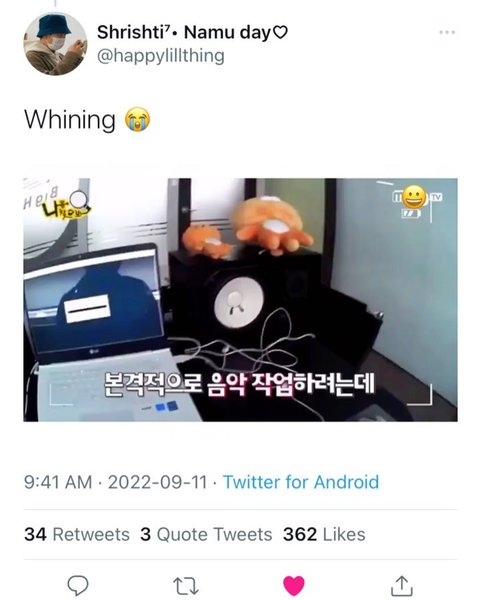
Task: Open profile picture with bucket hat
Action: [55, 43]
